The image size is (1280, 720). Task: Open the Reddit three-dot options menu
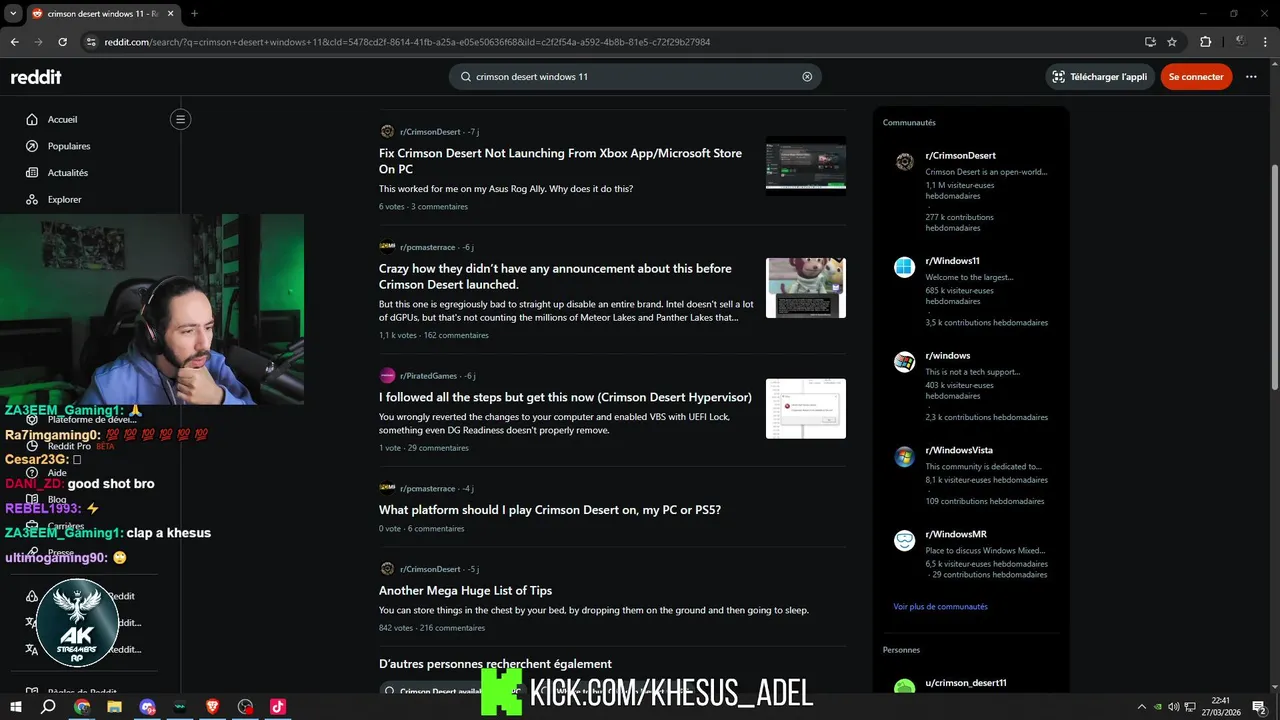click(1251, 77)
